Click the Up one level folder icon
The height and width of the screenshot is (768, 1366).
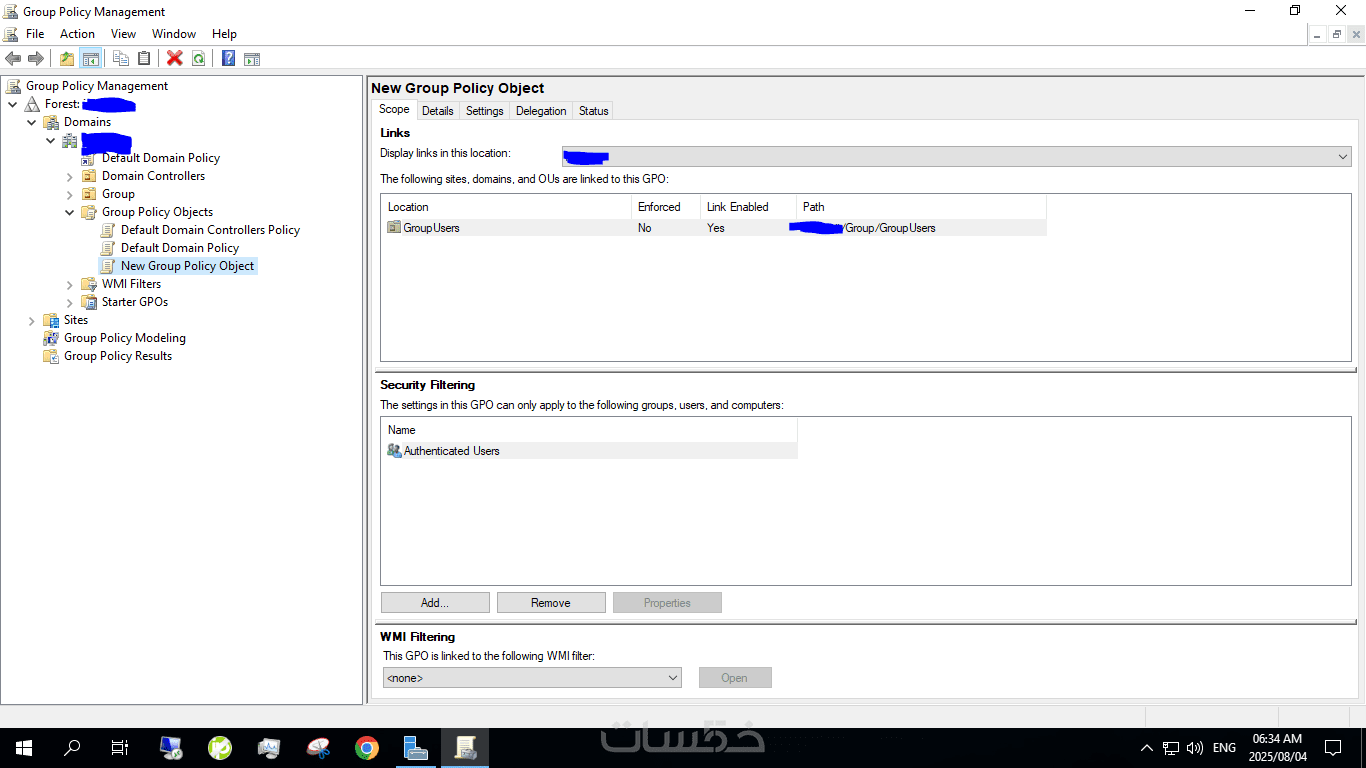coord(67,59)
